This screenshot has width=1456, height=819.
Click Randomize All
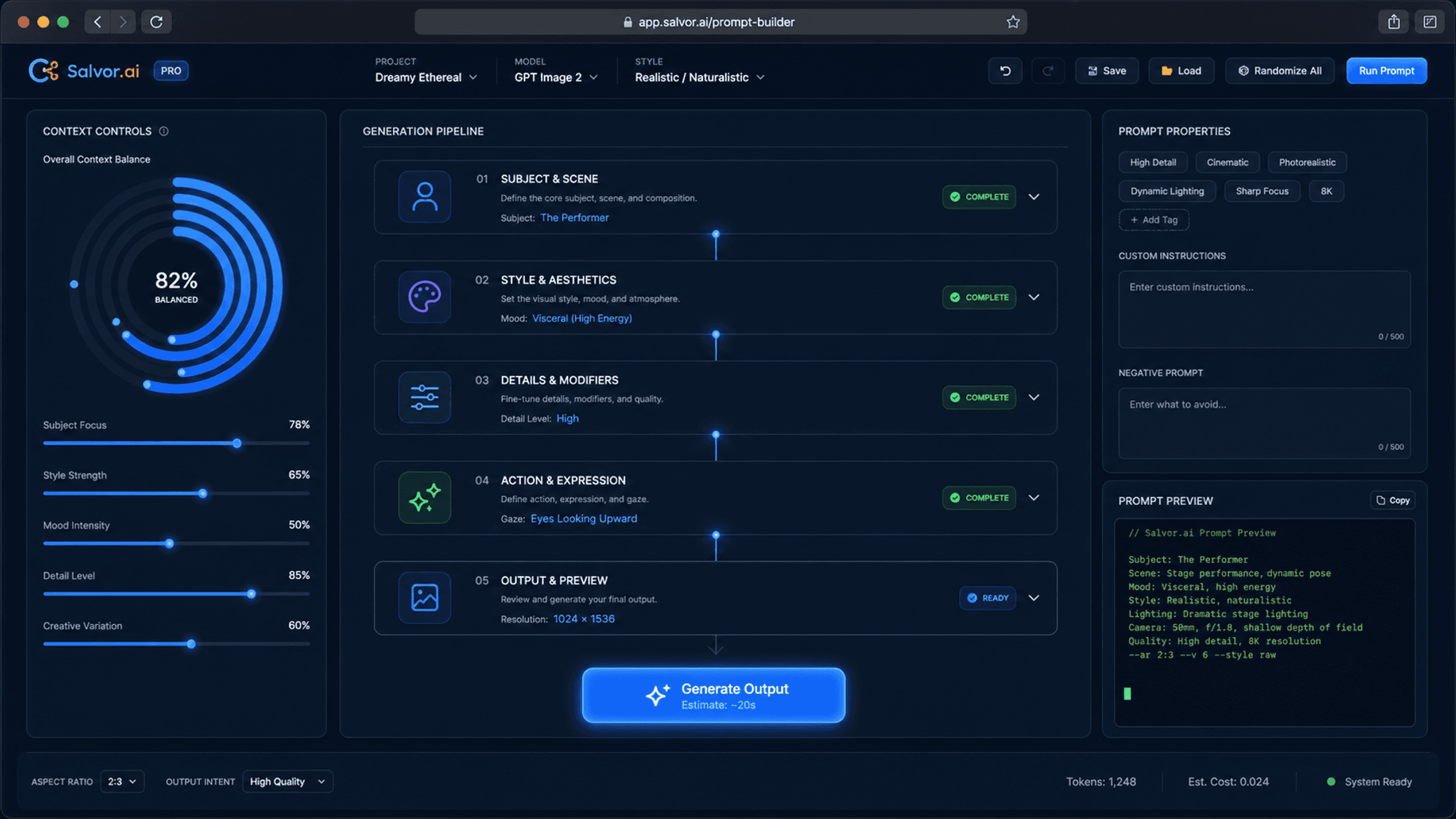point(1280,70)
